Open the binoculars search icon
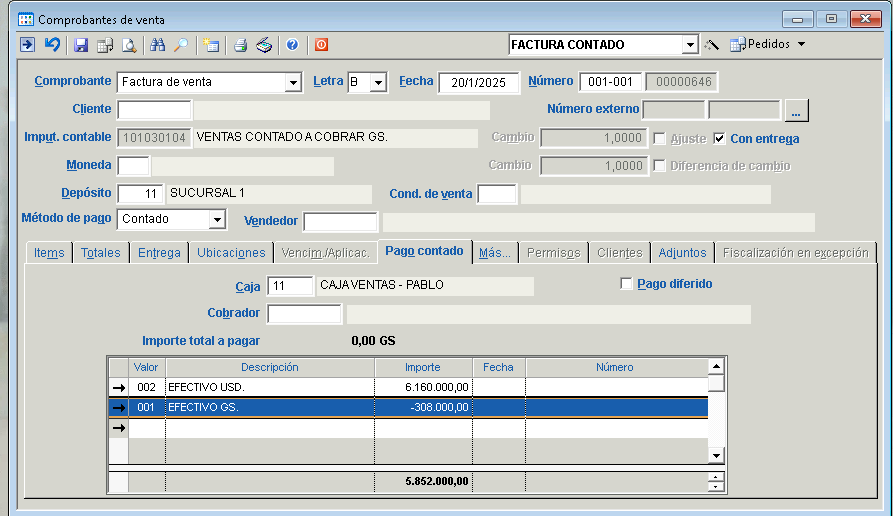893x516 pixels. coord(157,45)
